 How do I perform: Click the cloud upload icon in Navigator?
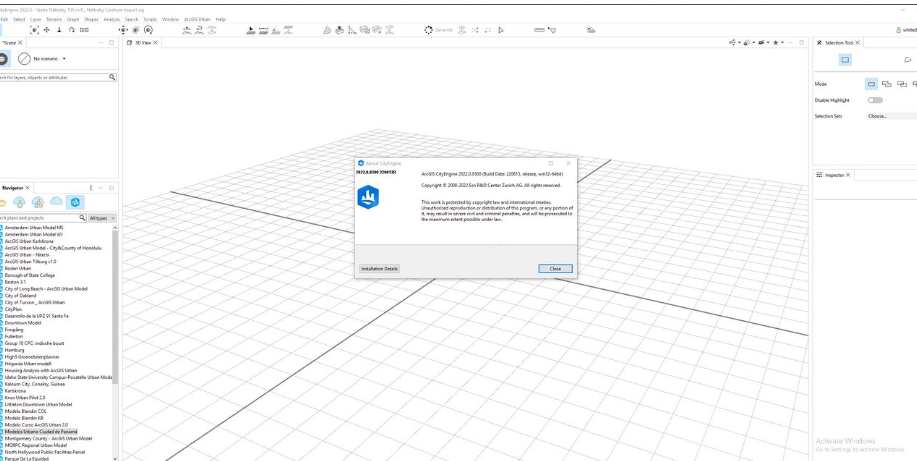(x=19, y=202)
